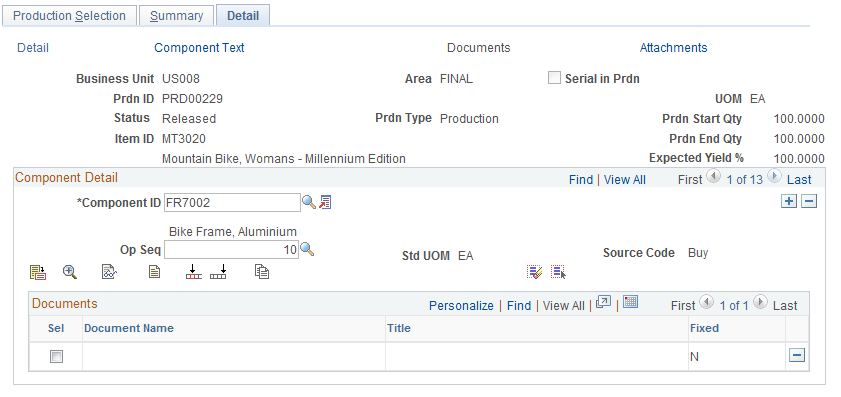Click the Personalize link in the Documents grid
841x397 pixels.
pos(461,306)
